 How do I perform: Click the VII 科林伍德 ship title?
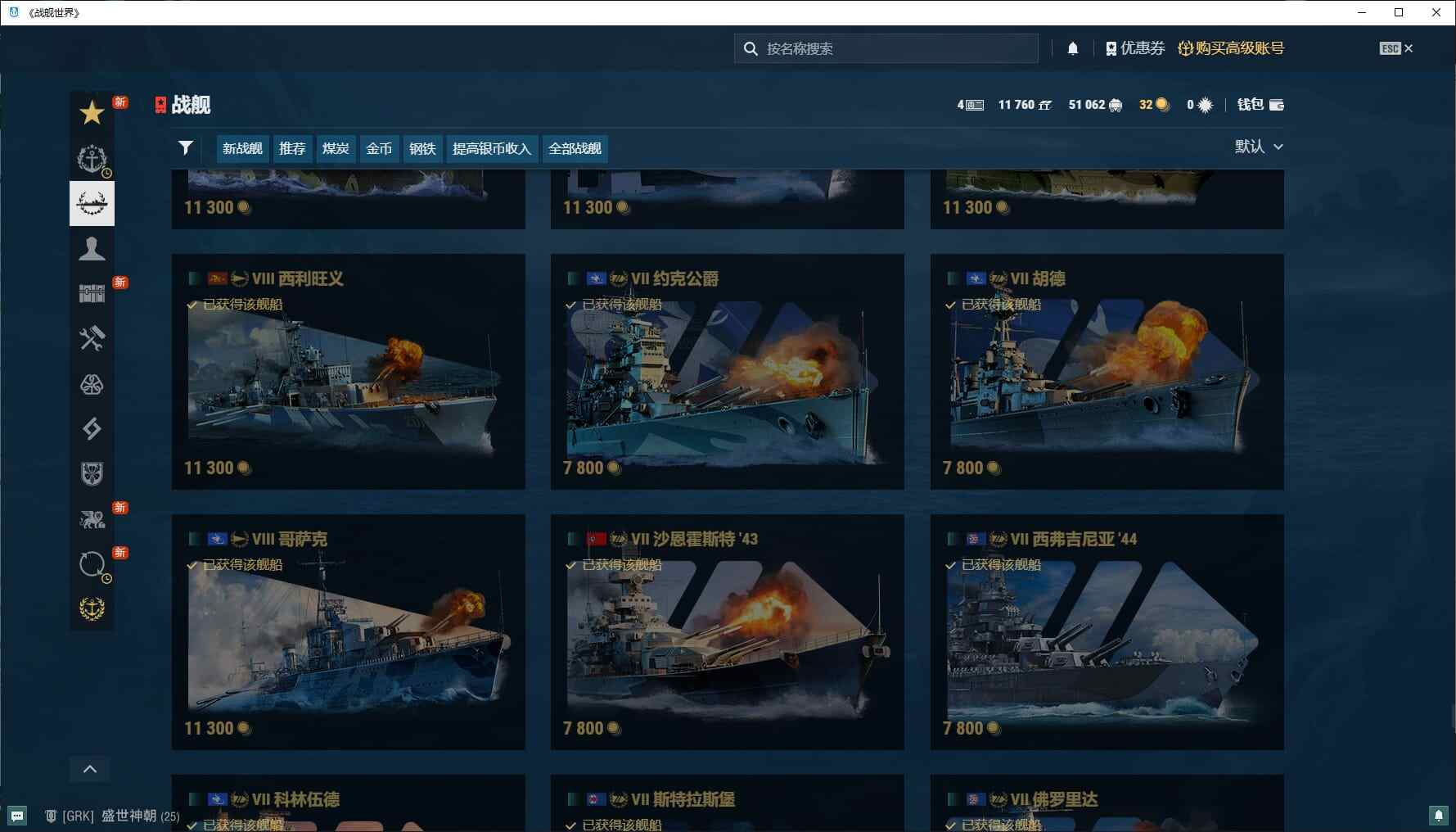[x=295, y=799]
